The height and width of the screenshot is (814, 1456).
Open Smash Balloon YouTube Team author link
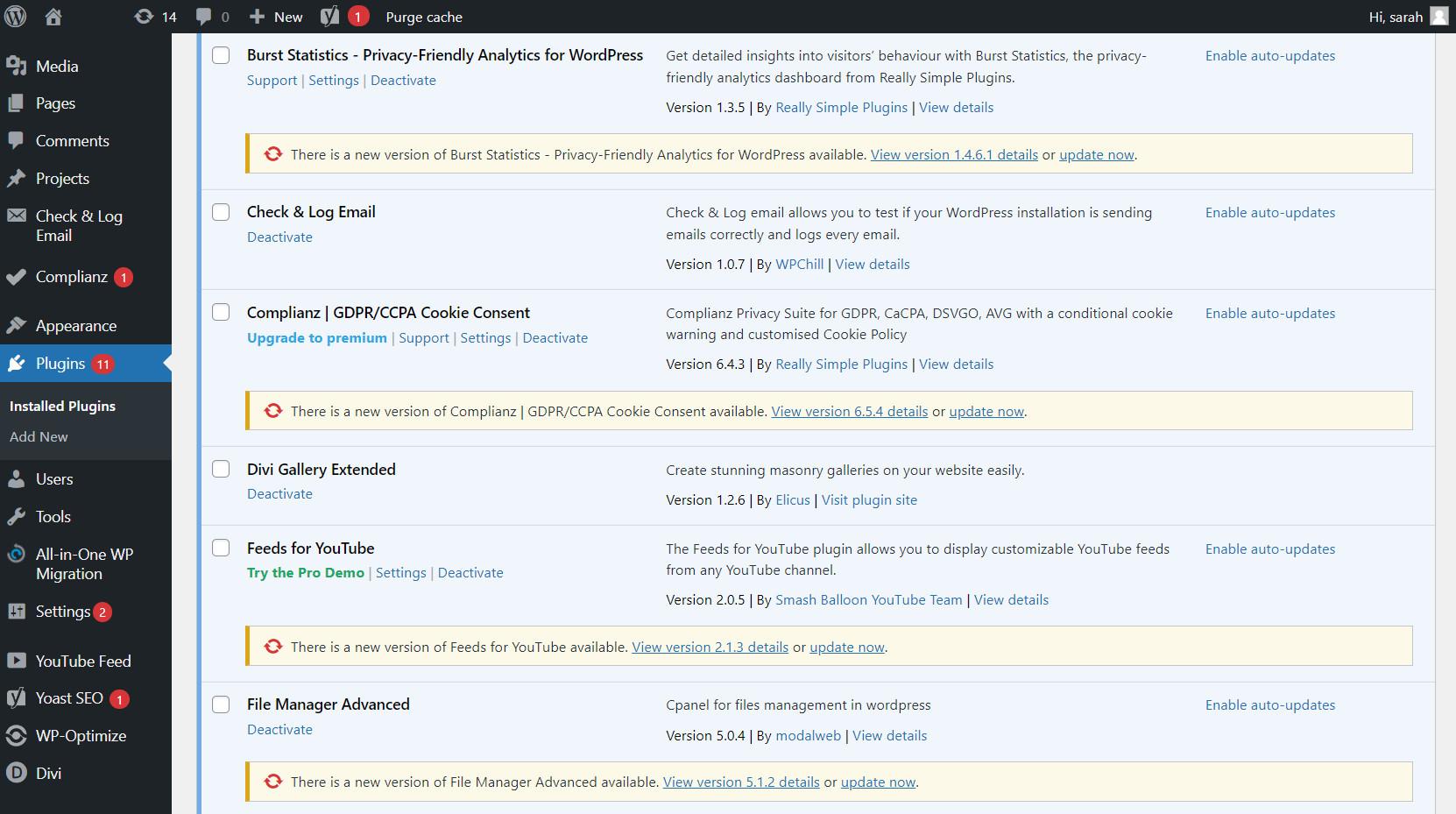click(x=869, y=599)
